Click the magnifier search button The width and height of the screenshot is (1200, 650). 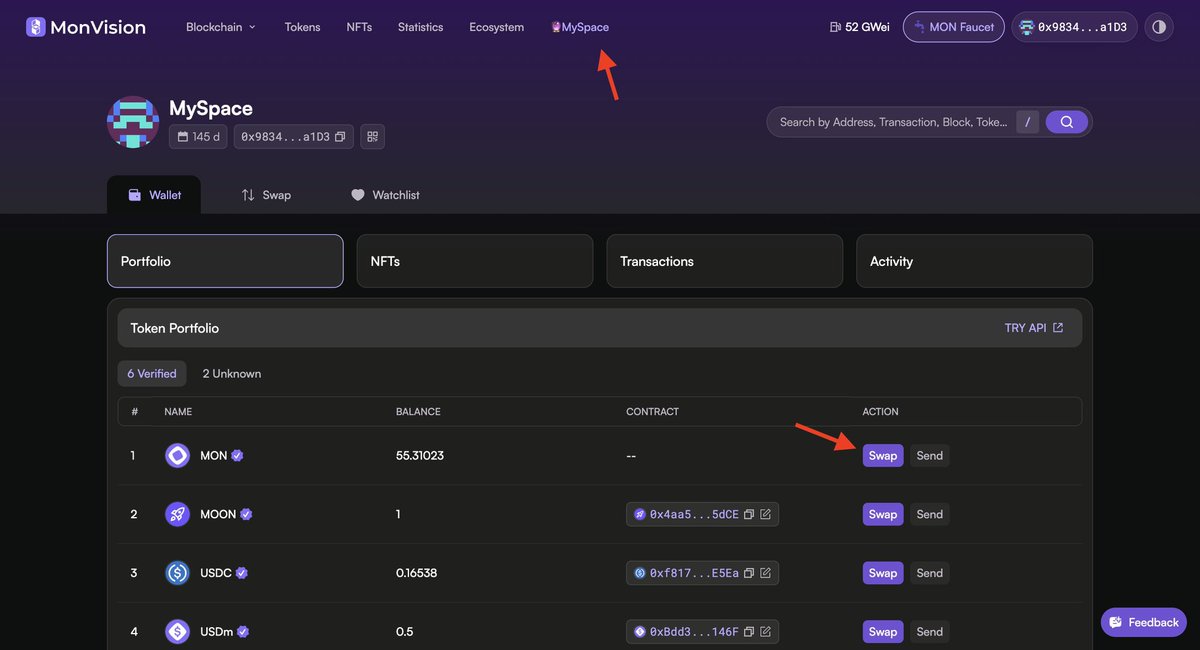click(1067, 122)
